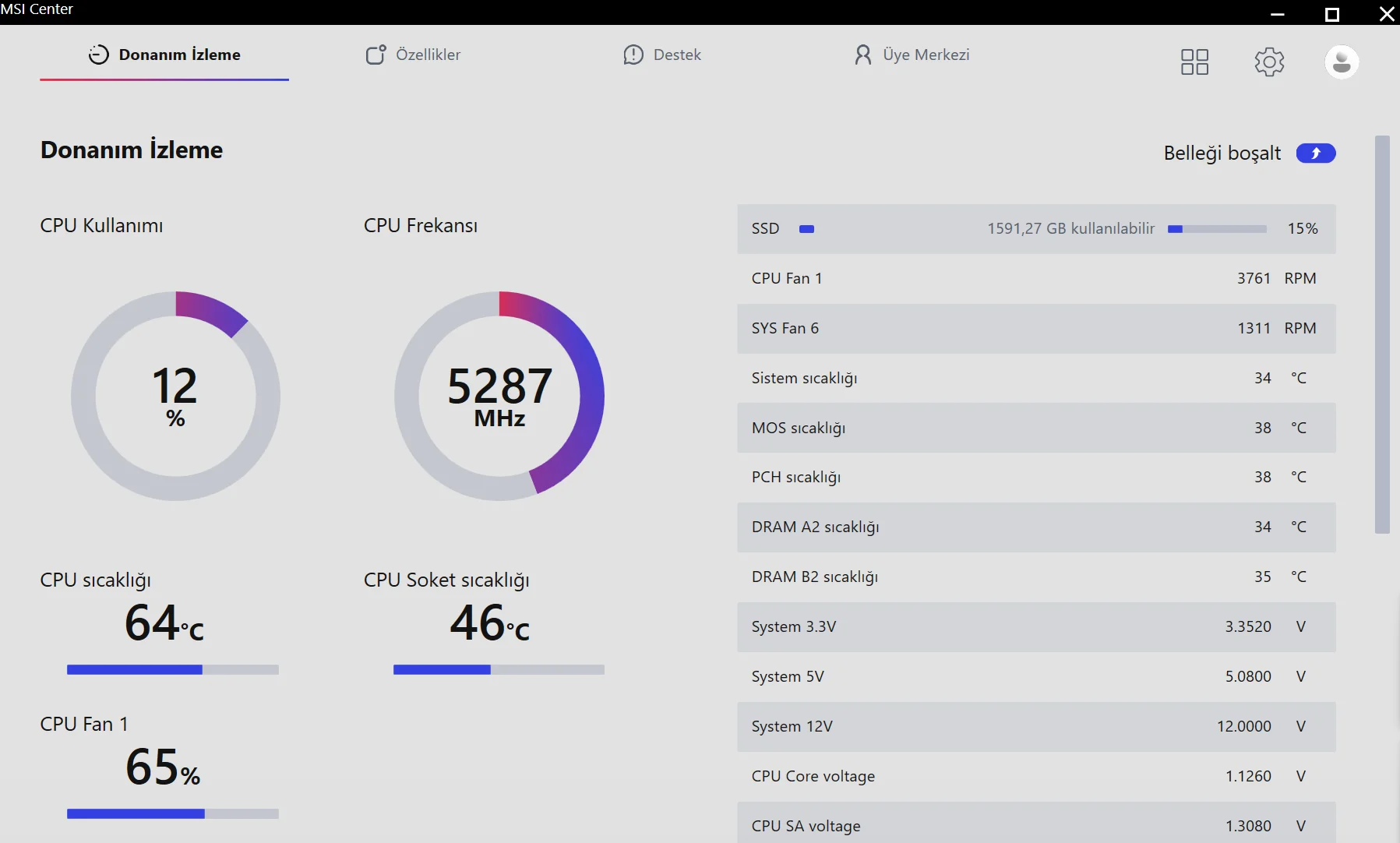Click the SSD 15% value
The image size is (1400, 843).
pos(1303,228)
